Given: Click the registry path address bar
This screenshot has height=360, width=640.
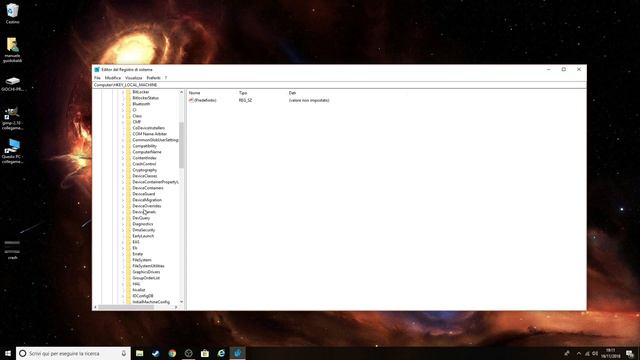Looking at the screenshot, I should click(x=339, y=85).
